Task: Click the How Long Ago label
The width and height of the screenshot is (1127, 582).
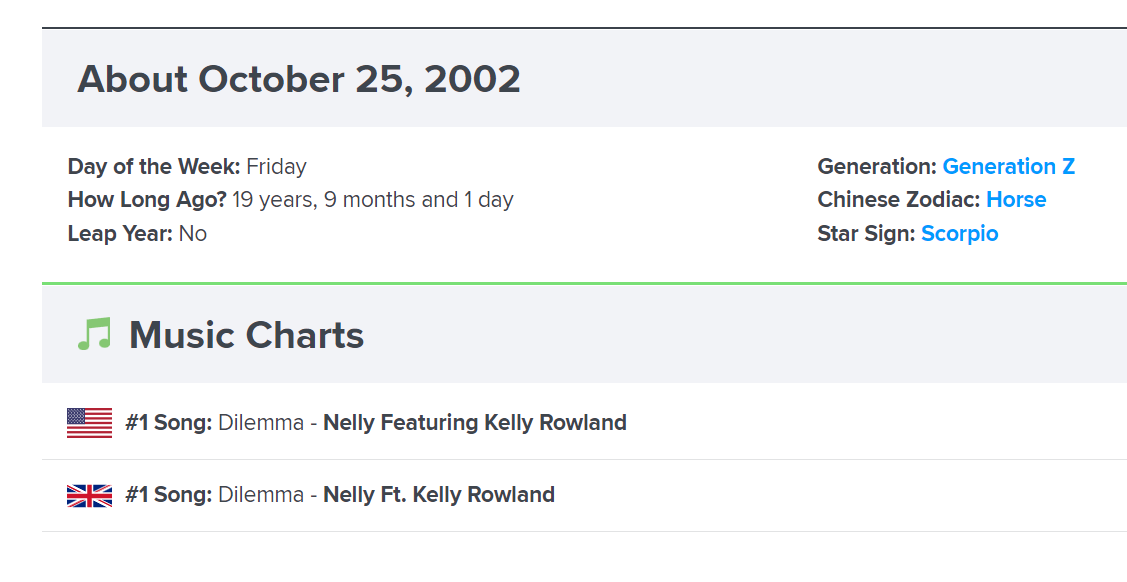Action: click(147, 200)
